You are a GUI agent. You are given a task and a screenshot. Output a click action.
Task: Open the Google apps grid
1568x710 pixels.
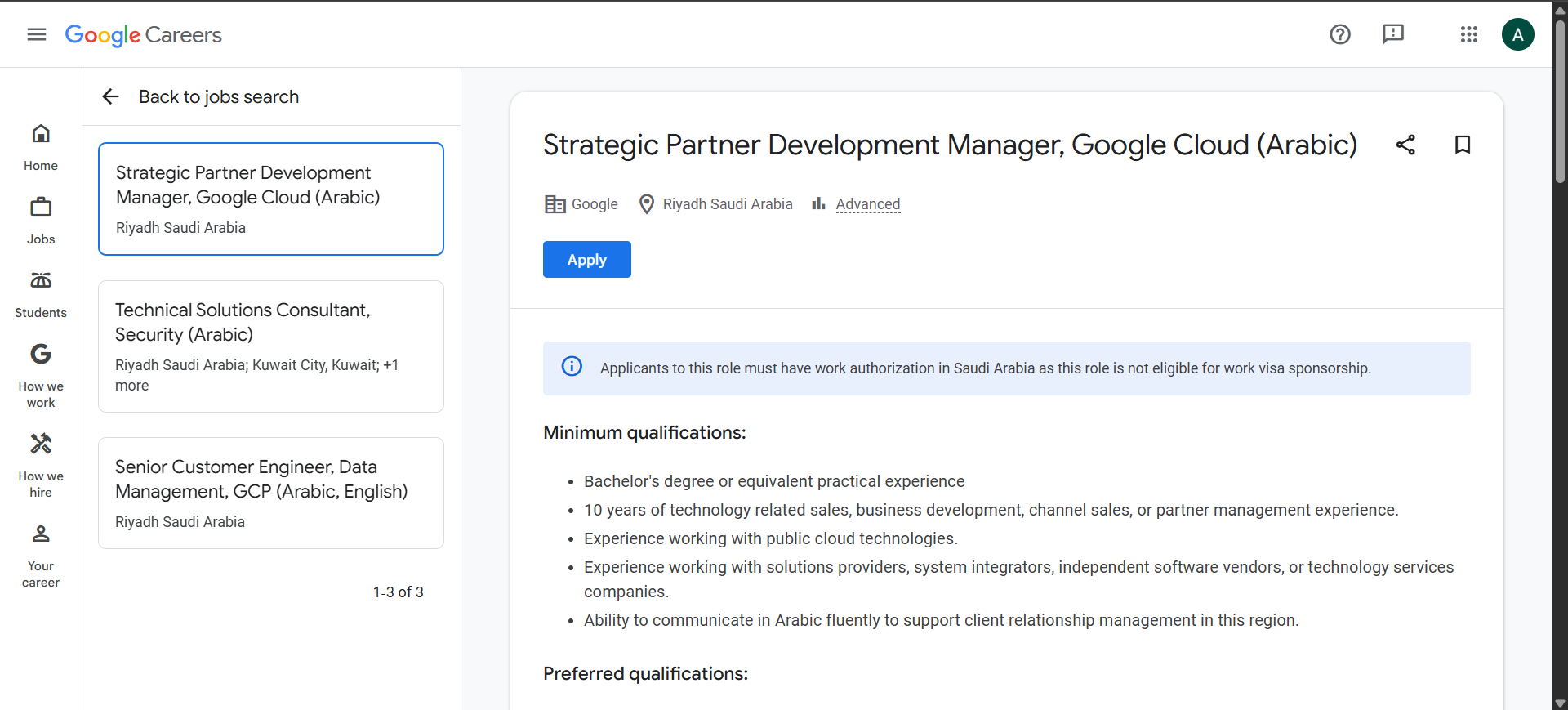1469,34
